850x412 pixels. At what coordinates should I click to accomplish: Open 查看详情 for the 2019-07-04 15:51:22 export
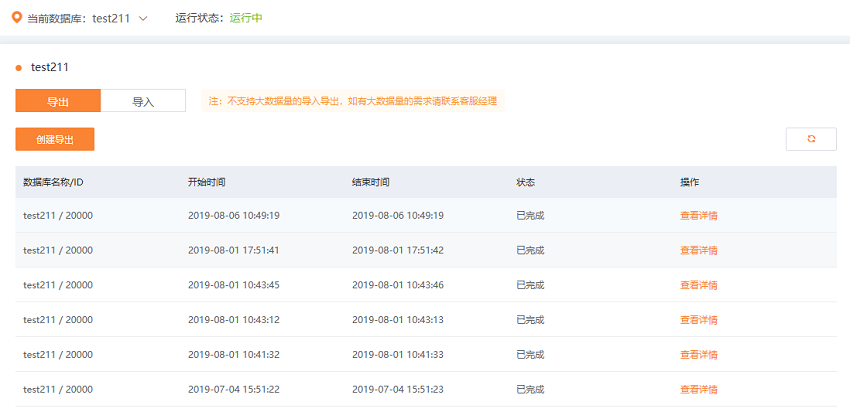(x=699, y=389)
